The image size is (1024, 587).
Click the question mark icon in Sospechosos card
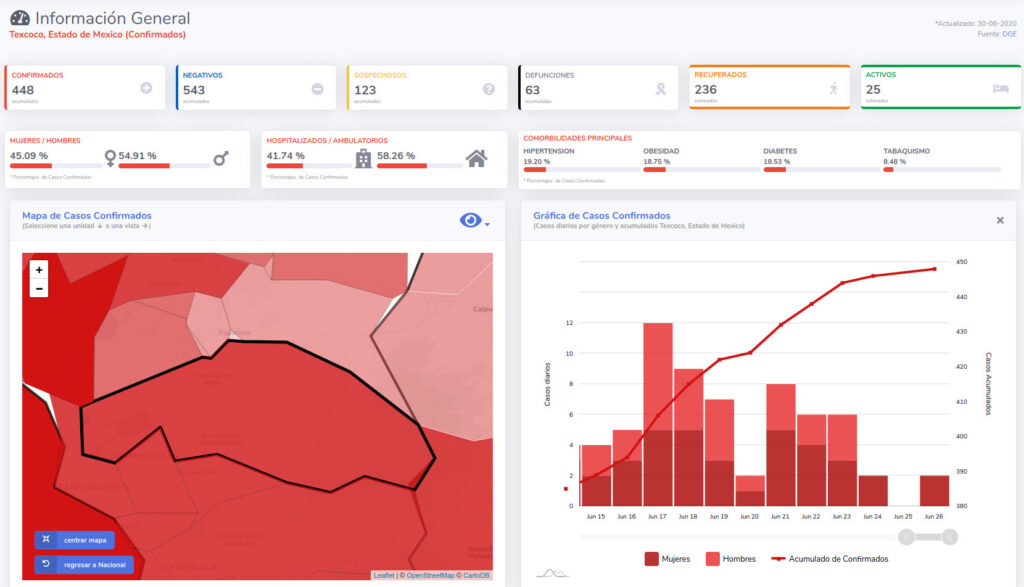[489, 89]
